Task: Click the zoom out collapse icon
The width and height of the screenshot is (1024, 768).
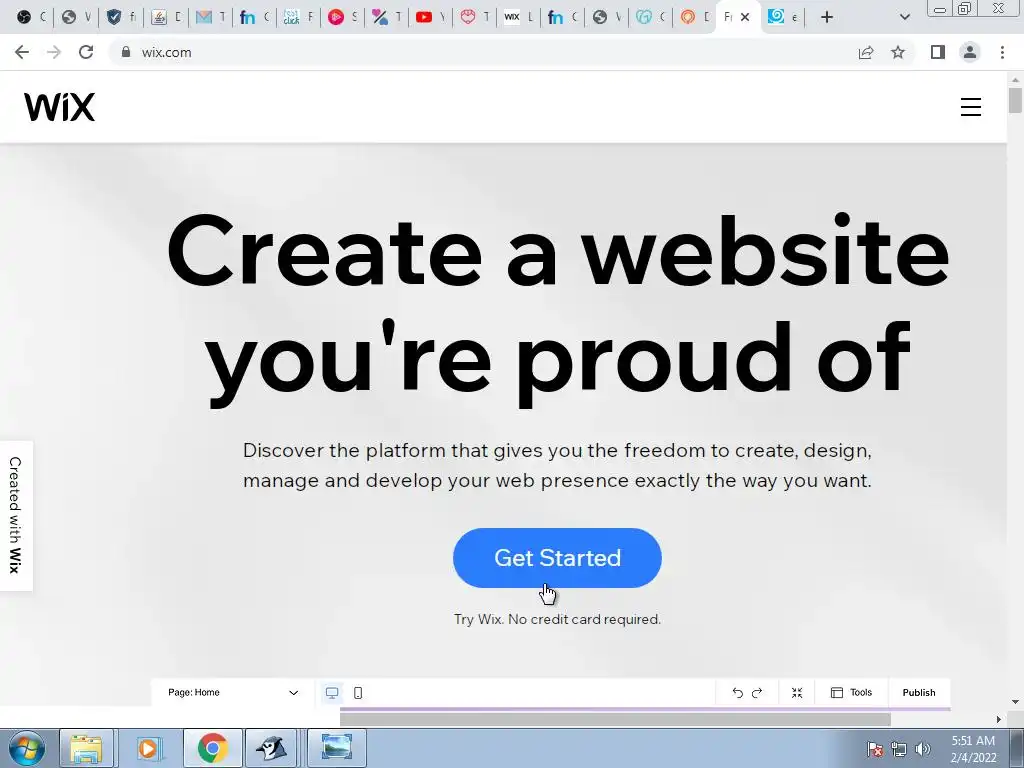Action: 797,693
